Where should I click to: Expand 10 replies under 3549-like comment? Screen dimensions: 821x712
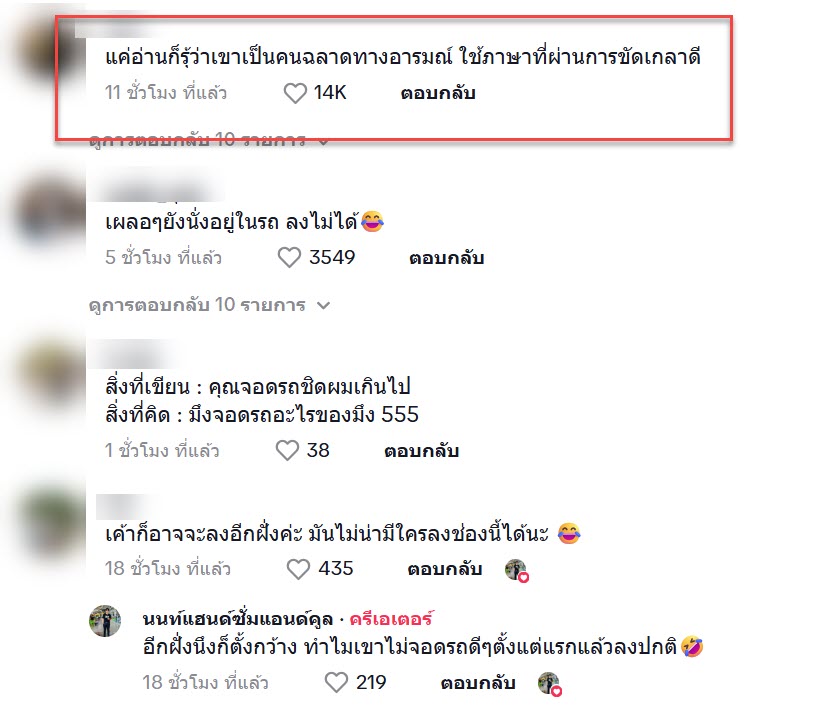209,305
